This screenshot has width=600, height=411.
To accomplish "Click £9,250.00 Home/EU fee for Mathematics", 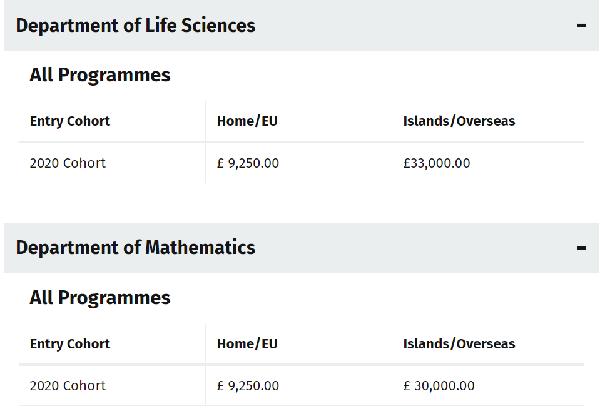I will [248, 385].
